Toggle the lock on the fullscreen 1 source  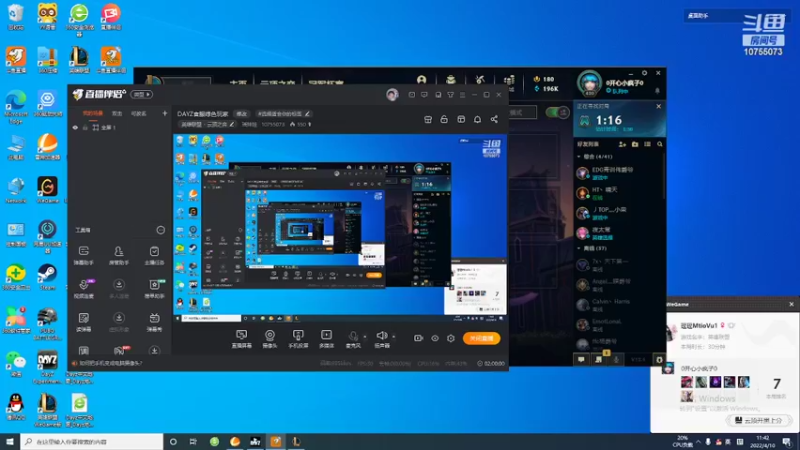click(85, 128)
